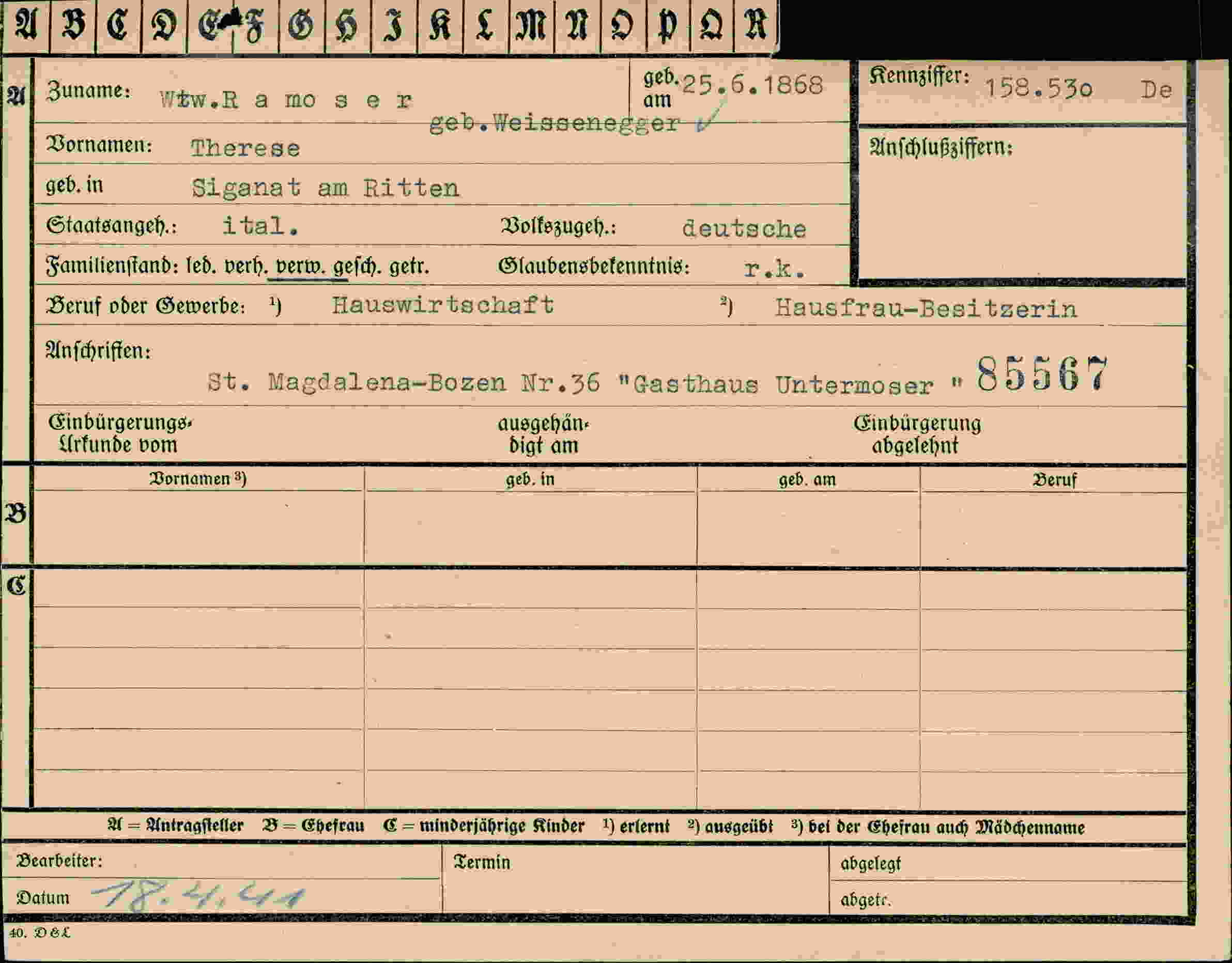This screenshot has height=963, width=1232.
Task: Click the religion value 'r.k.'
Action: (x=774, y=270)
